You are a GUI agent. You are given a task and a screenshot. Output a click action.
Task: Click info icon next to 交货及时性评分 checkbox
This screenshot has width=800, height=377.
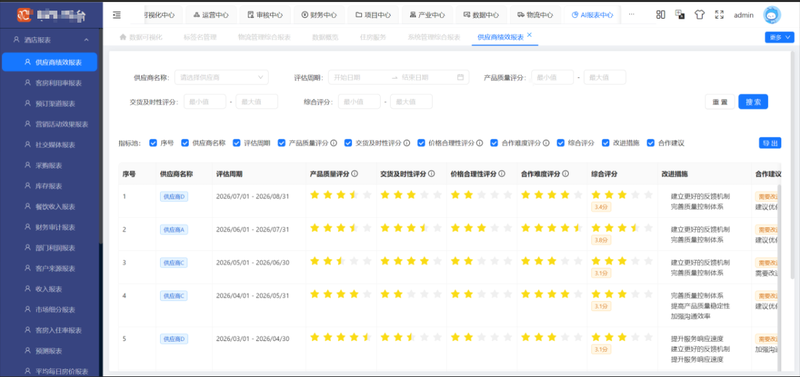(407, 143)
